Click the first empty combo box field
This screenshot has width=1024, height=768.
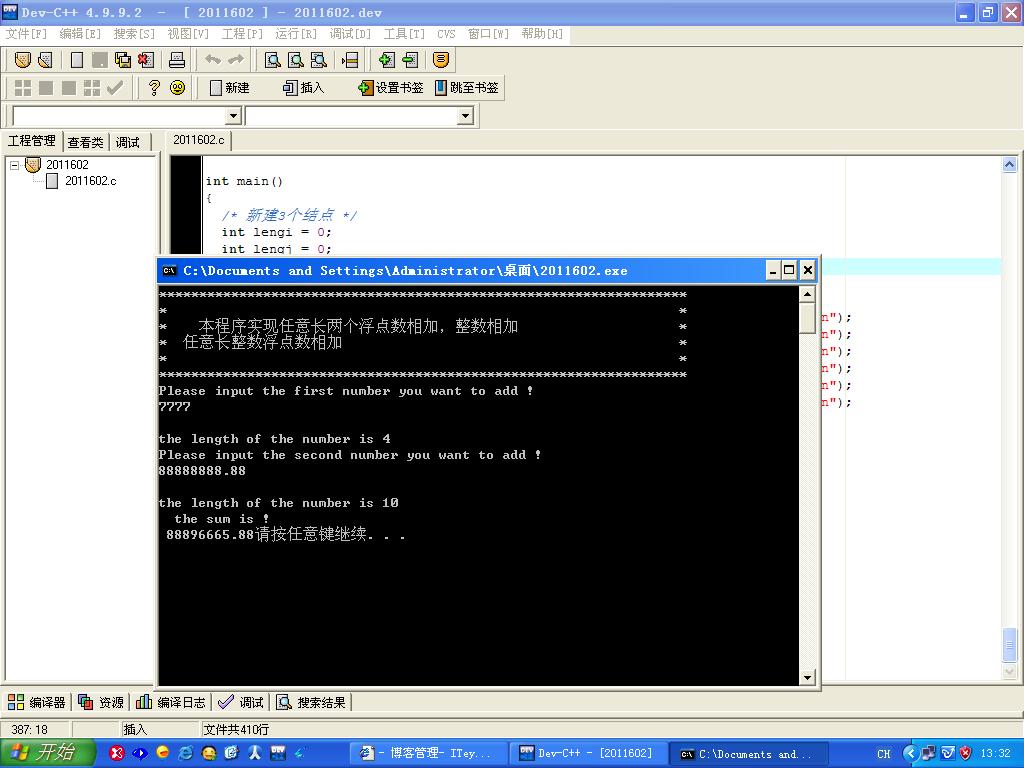(x=120, y=116)
